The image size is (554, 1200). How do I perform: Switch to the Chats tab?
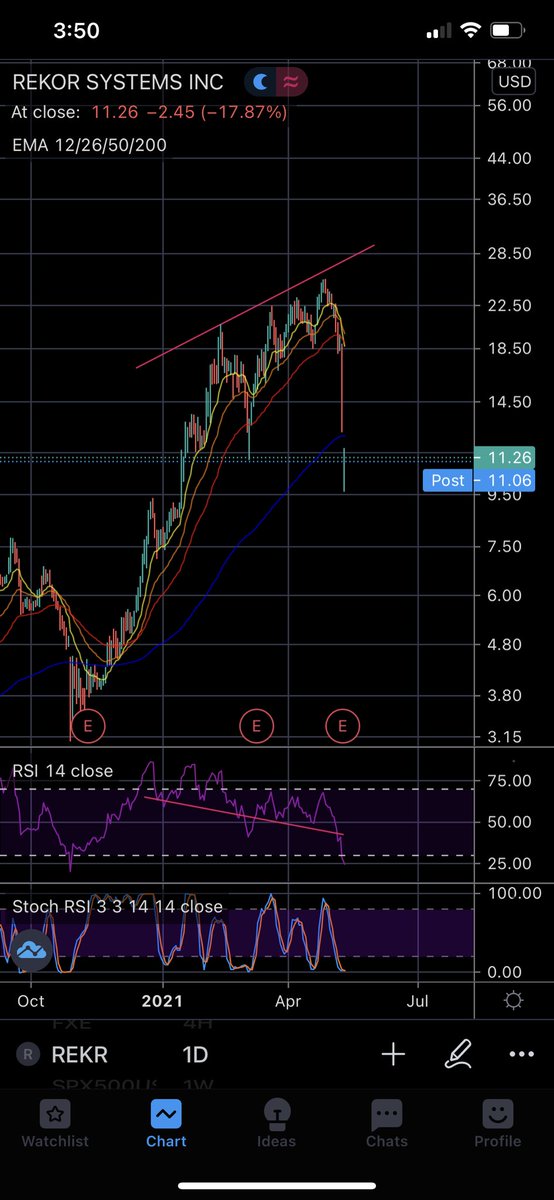tap(387, 1124)
